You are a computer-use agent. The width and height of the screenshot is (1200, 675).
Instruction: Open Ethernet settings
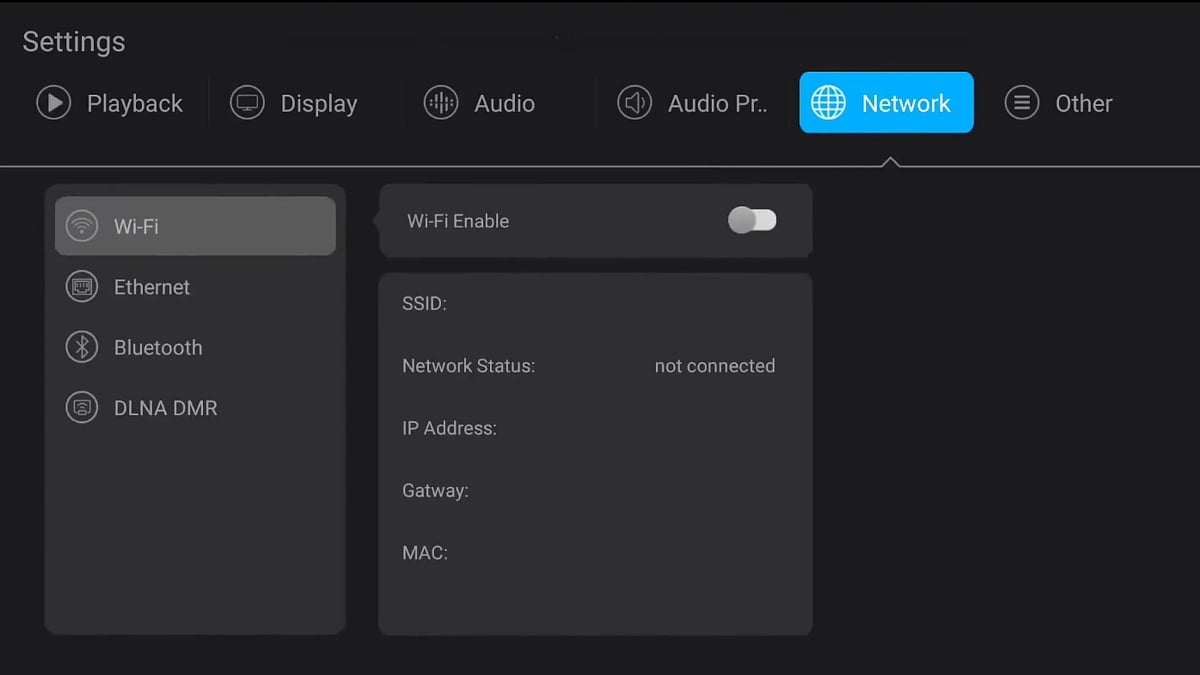153,287
